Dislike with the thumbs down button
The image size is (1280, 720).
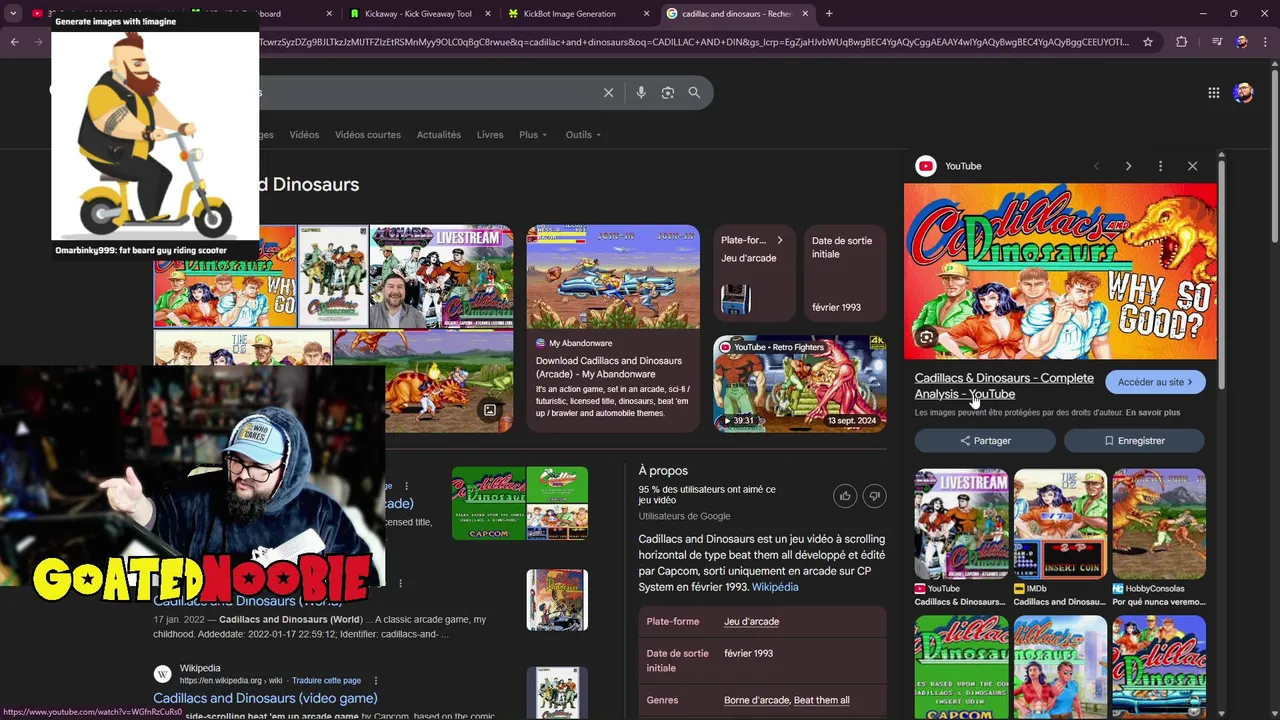click(875, 496)
